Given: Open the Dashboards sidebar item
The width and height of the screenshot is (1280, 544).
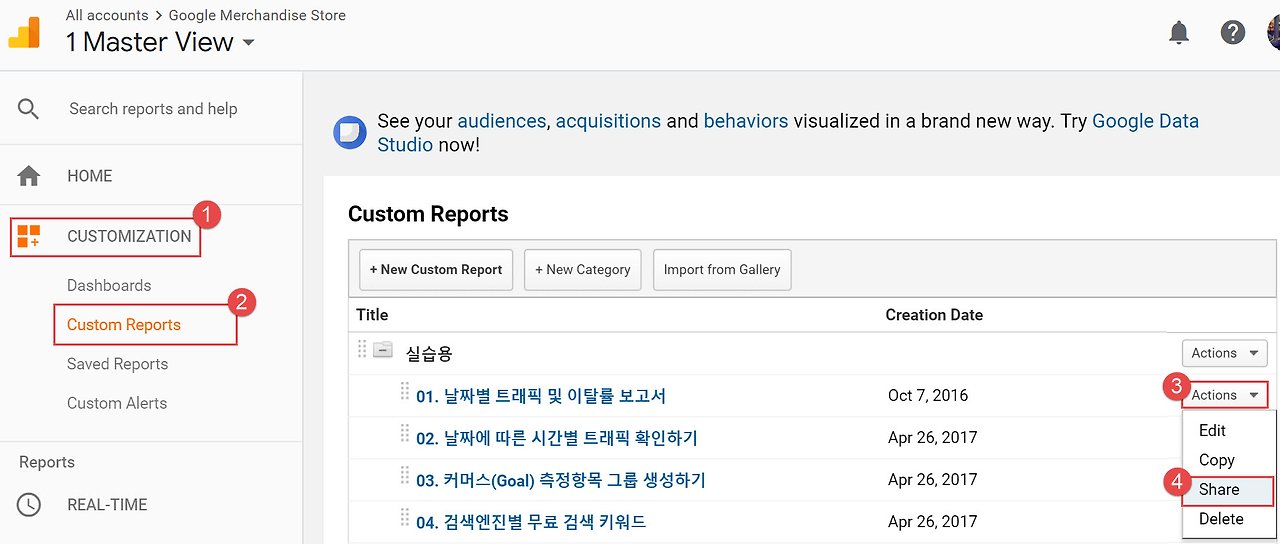Looking at the screenshot, I should 109,286.
